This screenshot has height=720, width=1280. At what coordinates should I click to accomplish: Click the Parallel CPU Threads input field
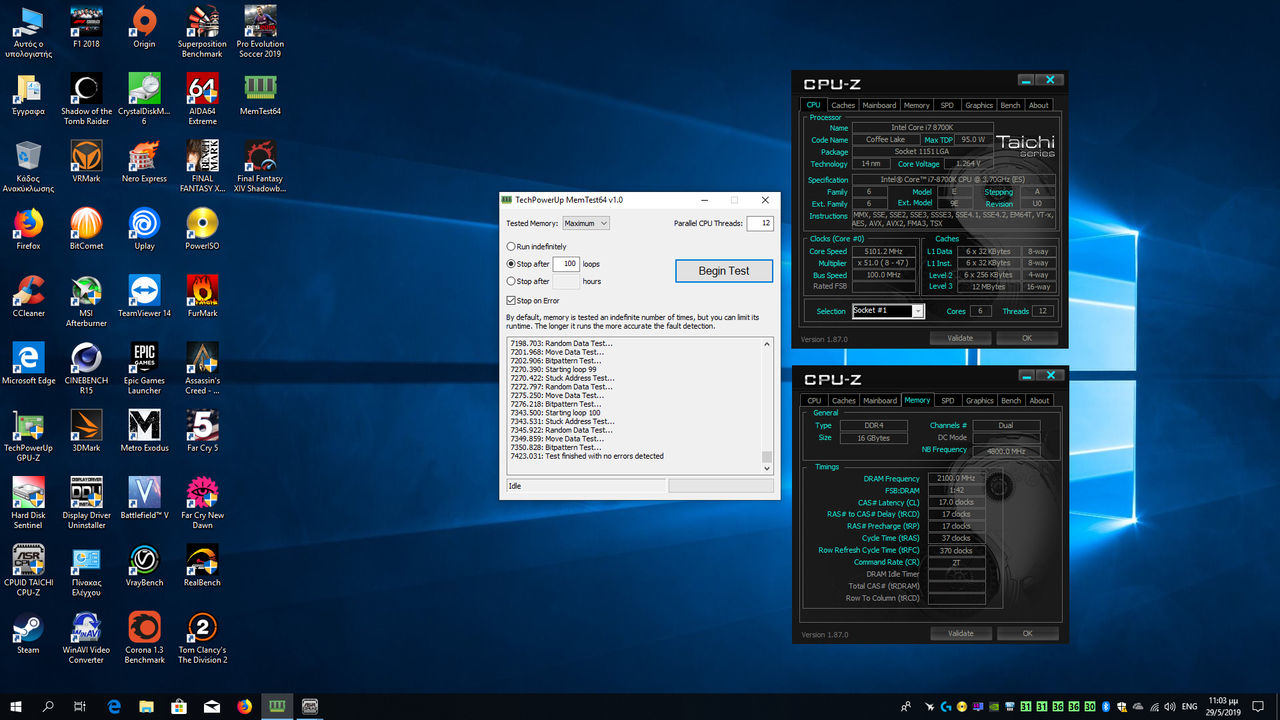(x=760, y=223)
